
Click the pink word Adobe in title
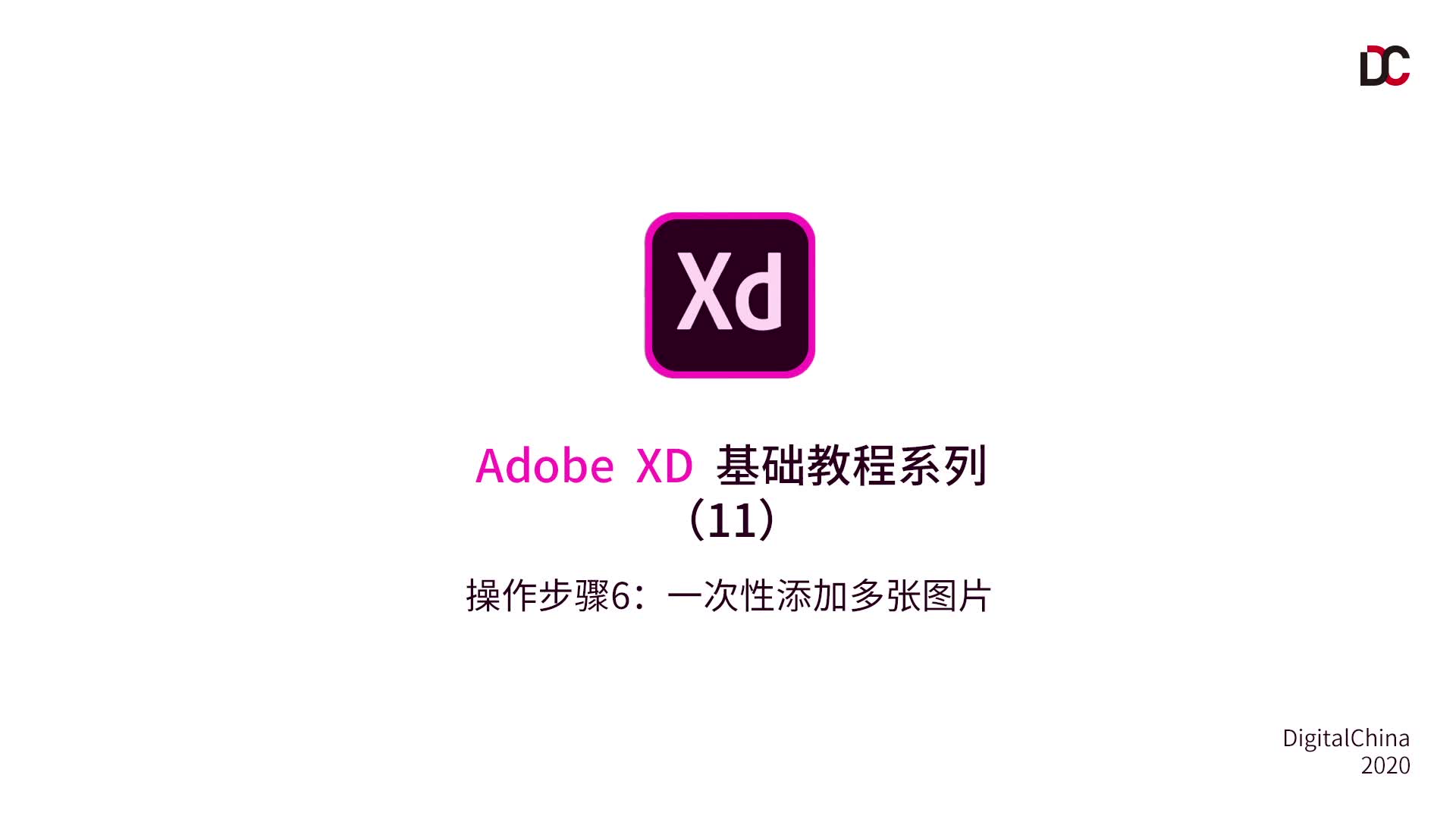coord(544,465)
